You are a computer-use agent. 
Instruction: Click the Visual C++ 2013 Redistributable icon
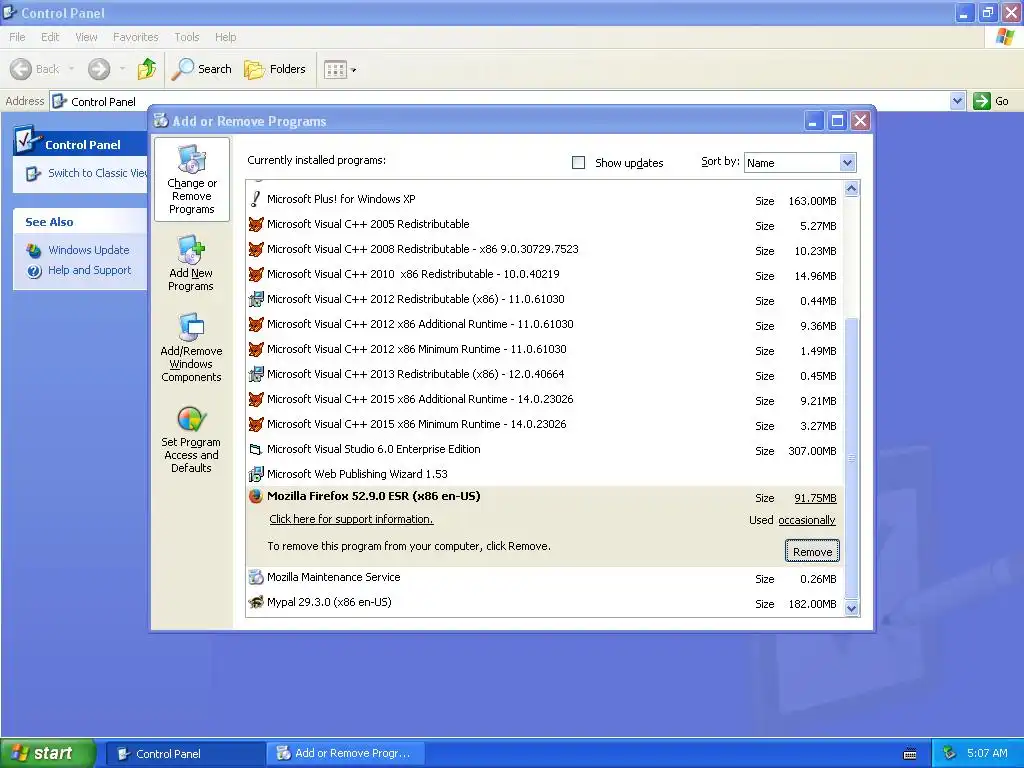(256, 374)
